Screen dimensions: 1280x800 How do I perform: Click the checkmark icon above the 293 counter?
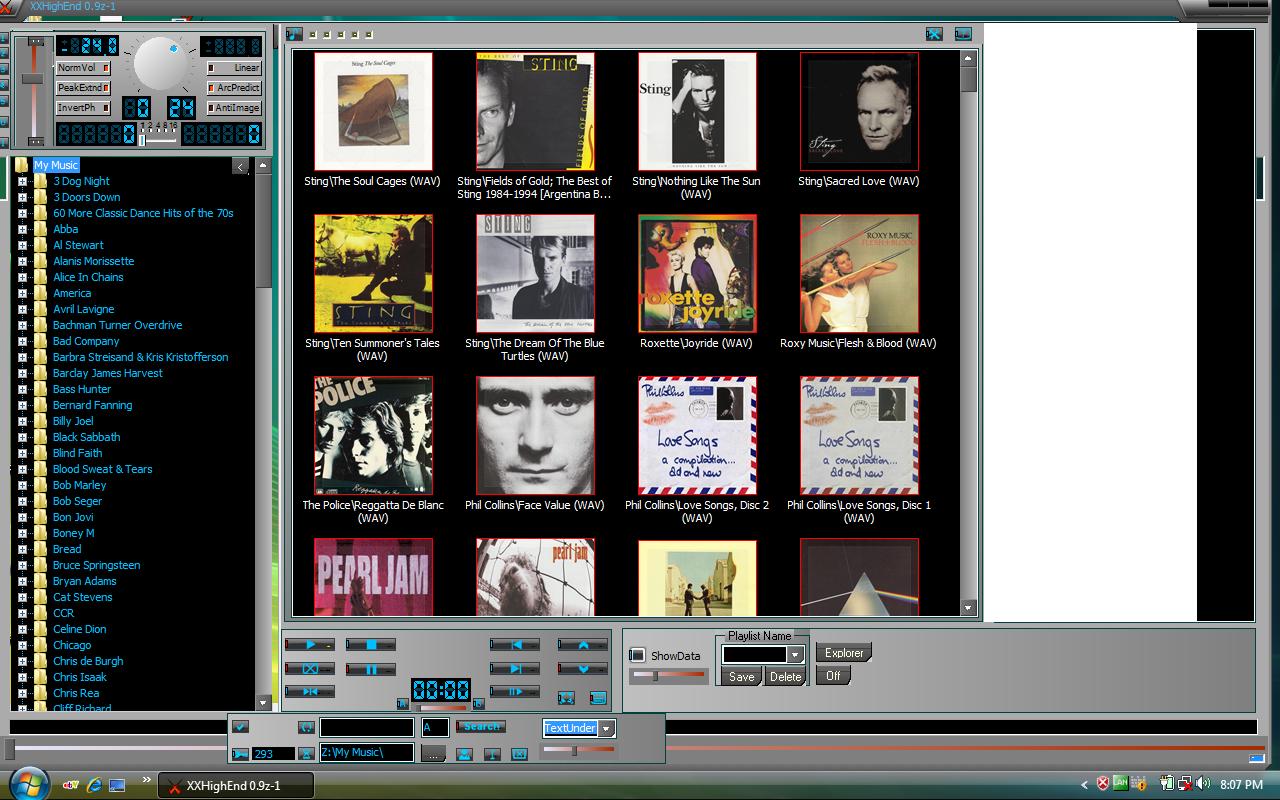[240, 726]
